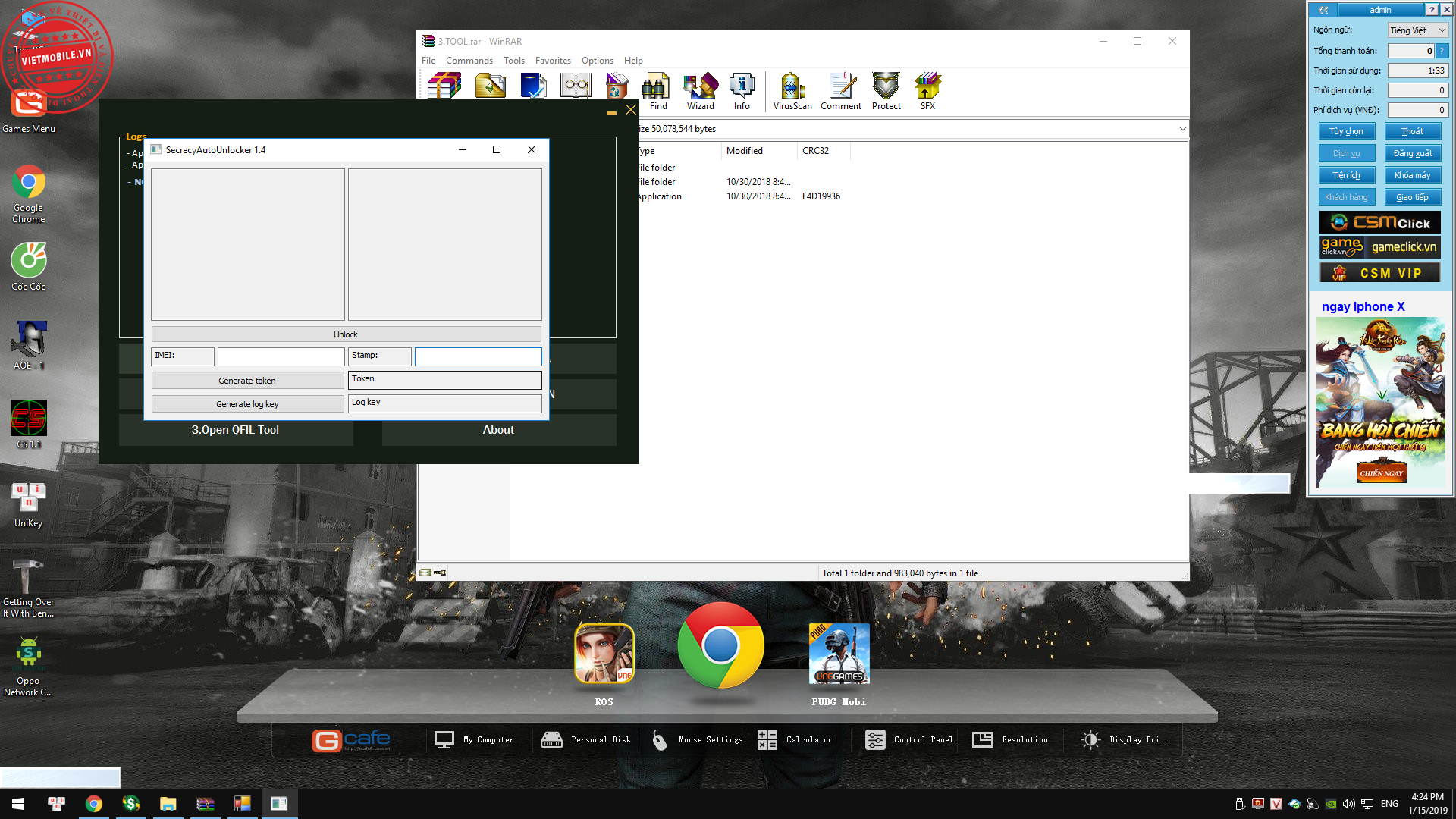
Task: Click the Comment icon in WinRAR
Action: click(x=841, y=92)
